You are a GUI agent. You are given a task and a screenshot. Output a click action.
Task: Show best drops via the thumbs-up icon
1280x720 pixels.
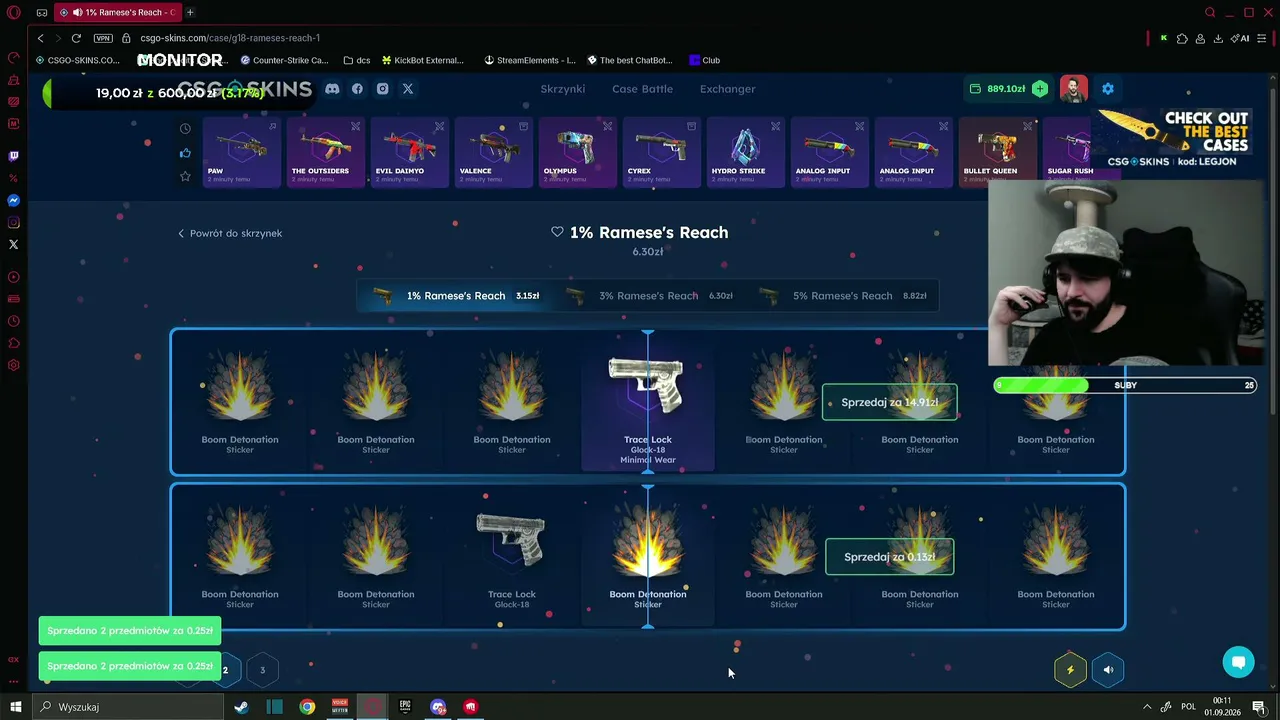(185, 152)
